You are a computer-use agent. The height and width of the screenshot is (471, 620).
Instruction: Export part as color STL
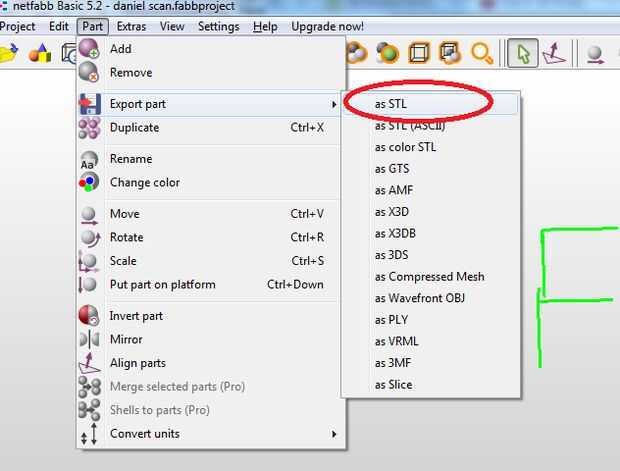pos(431,147)
